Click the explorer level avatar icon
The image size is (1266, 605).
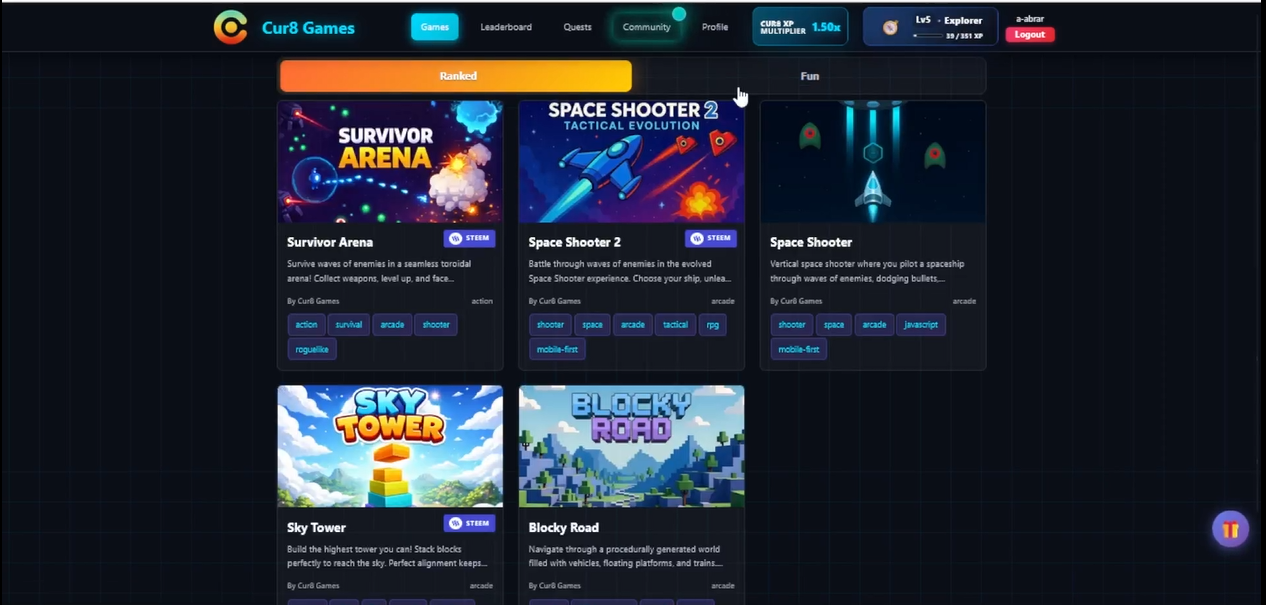(890, 27)
